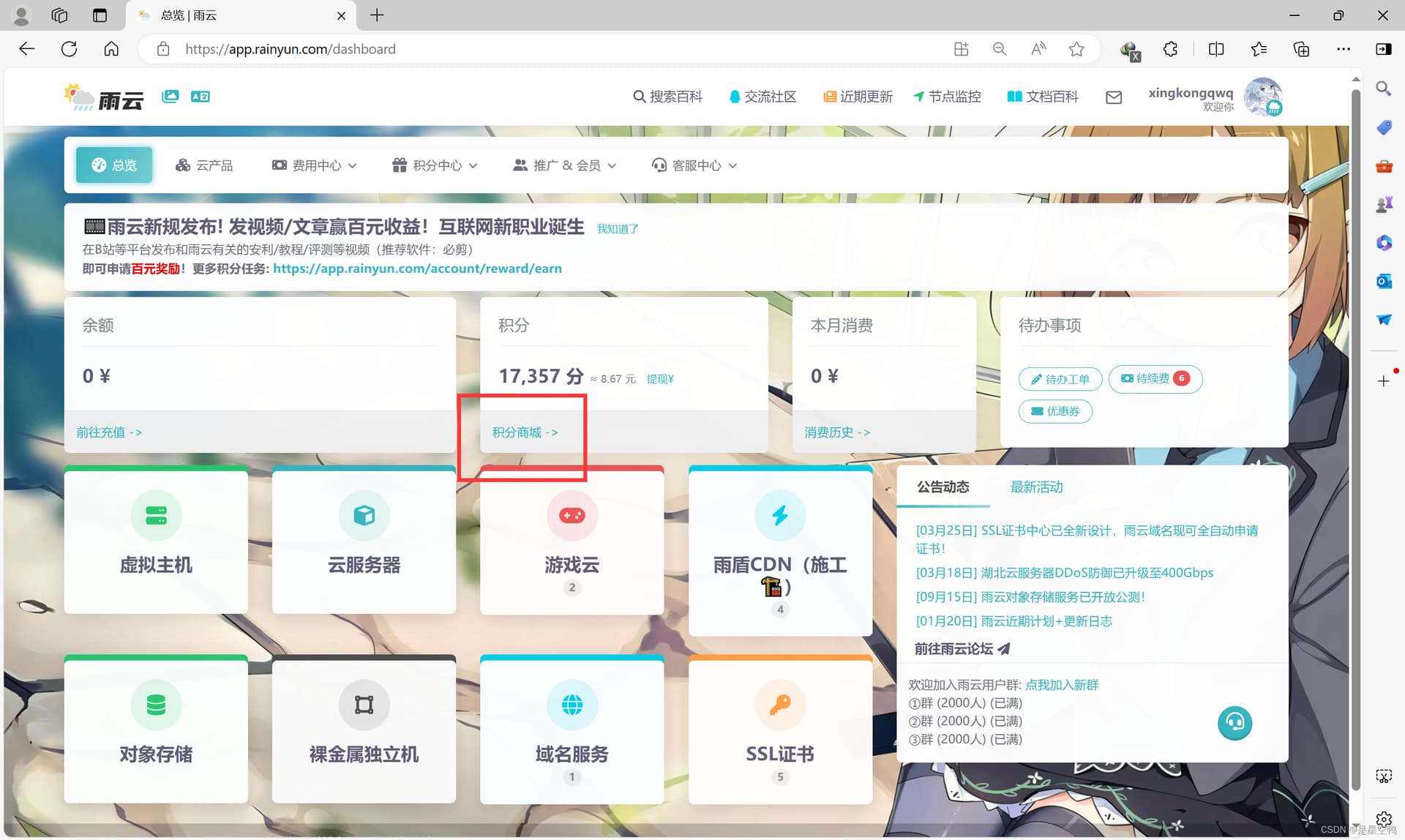
Task: Open the 对象存储 product card
Action: [x=156, y=729]
